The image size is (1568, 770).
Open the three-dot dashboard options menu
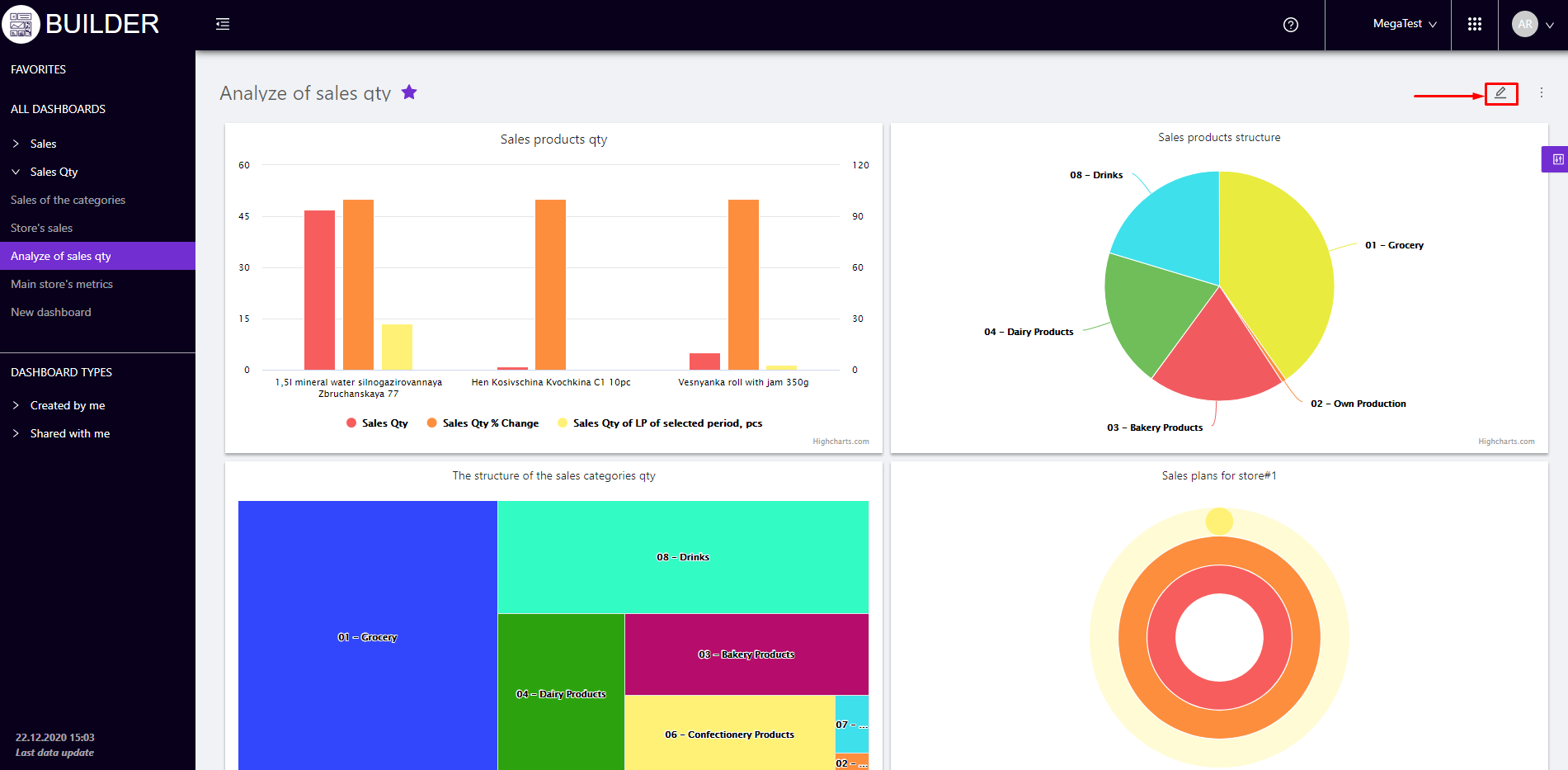point(1541,93)
